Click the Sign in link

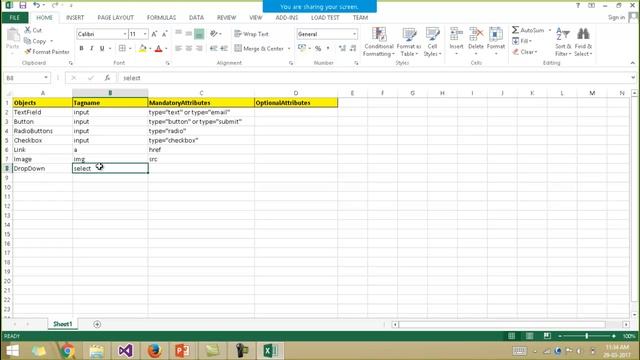[616, 18]
